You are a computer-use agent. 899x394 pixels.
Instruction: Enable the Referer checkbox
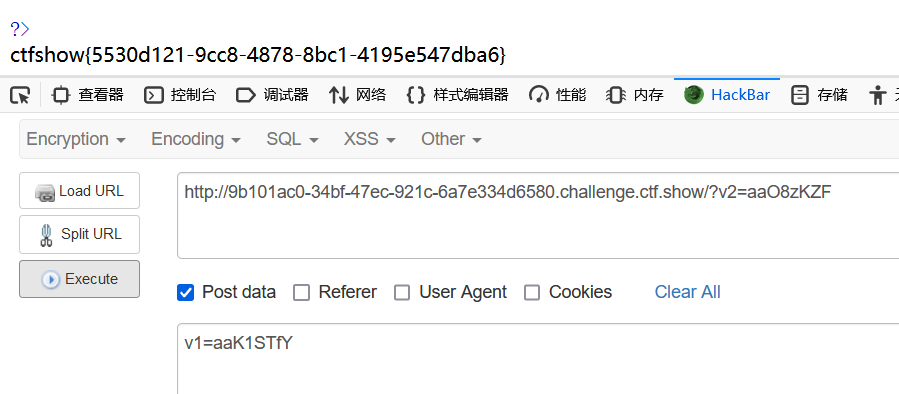point(302,292)
